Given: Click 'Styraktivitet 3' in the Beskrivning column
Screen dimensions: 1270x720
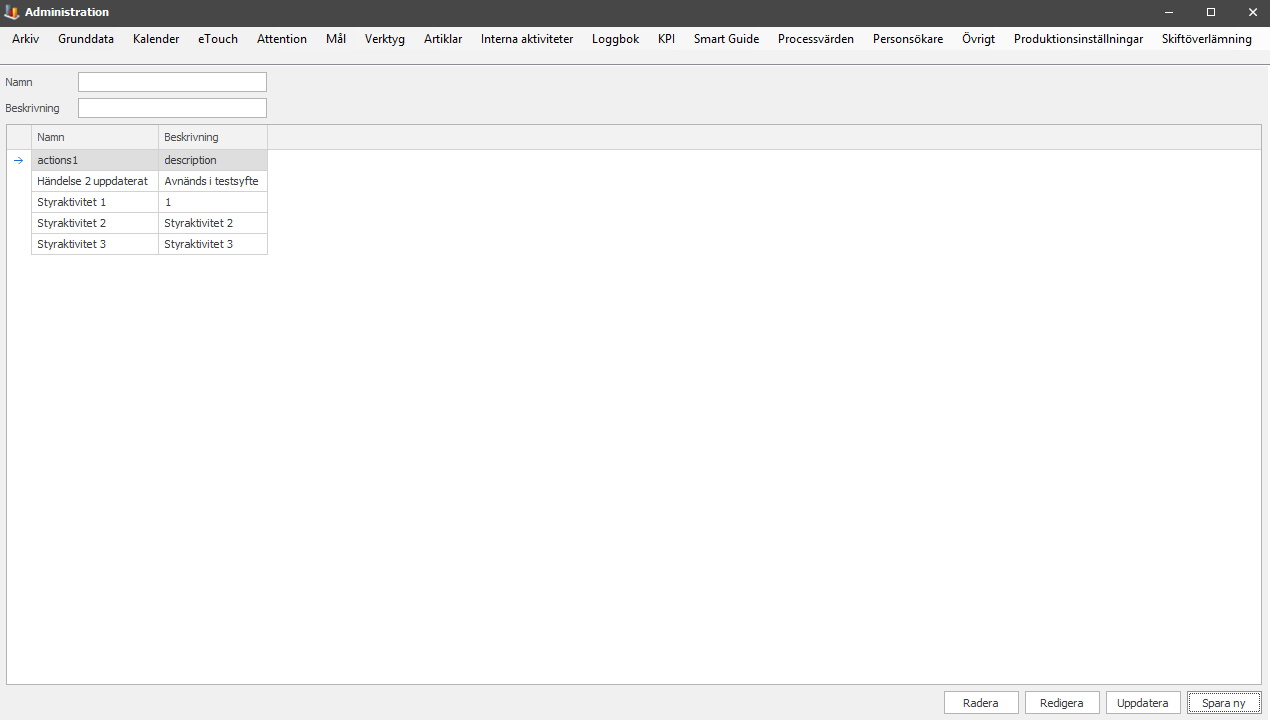Looking at the screenshot, I should pos(213,244).
